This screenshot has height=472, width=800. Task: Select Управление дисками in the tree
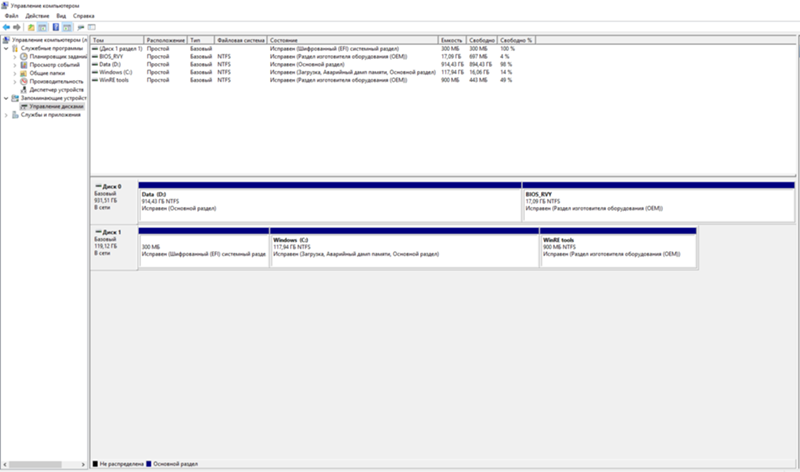(x=56, y=107)
